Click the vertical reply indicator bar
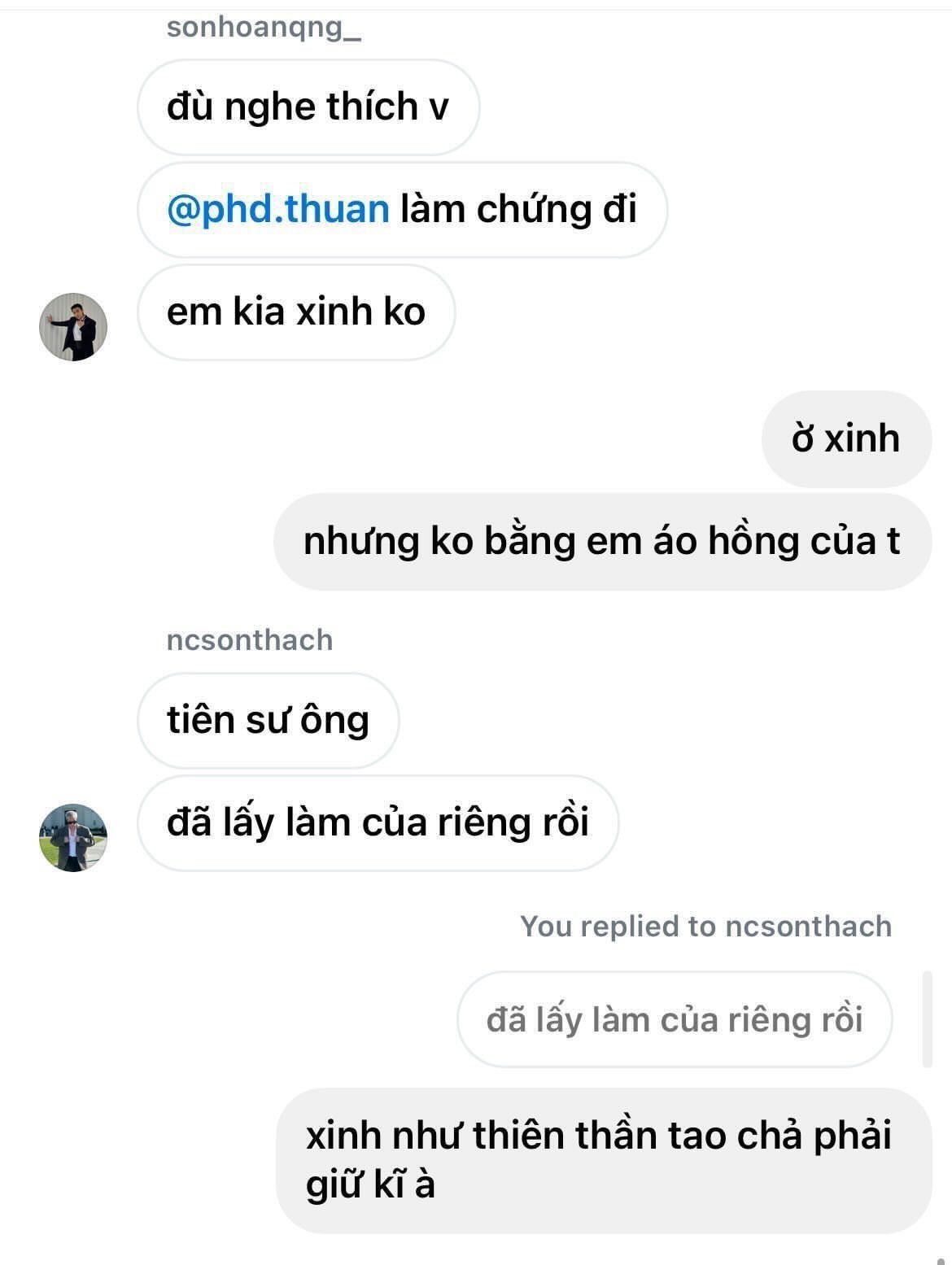Image resolution: width=952 pixels, height=1265 pixels. pyautogui.click(x=927, y=1019)
